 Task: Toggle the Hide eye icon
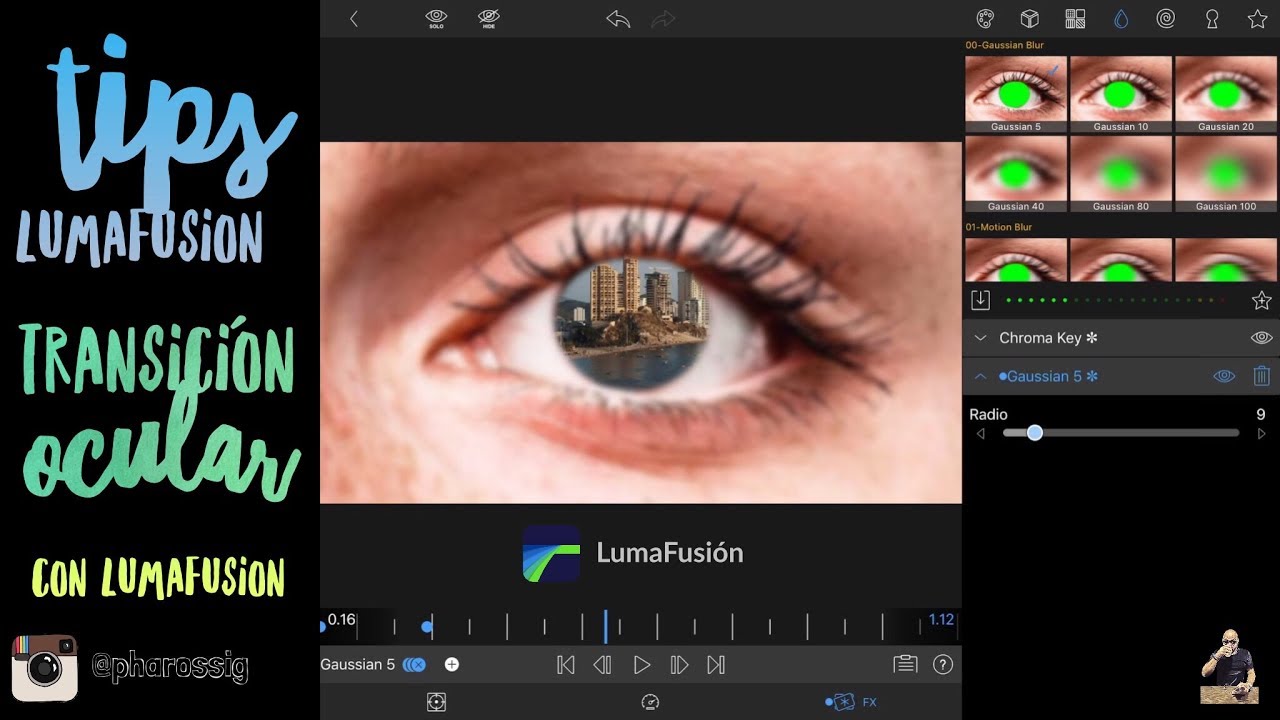(488, 18)
